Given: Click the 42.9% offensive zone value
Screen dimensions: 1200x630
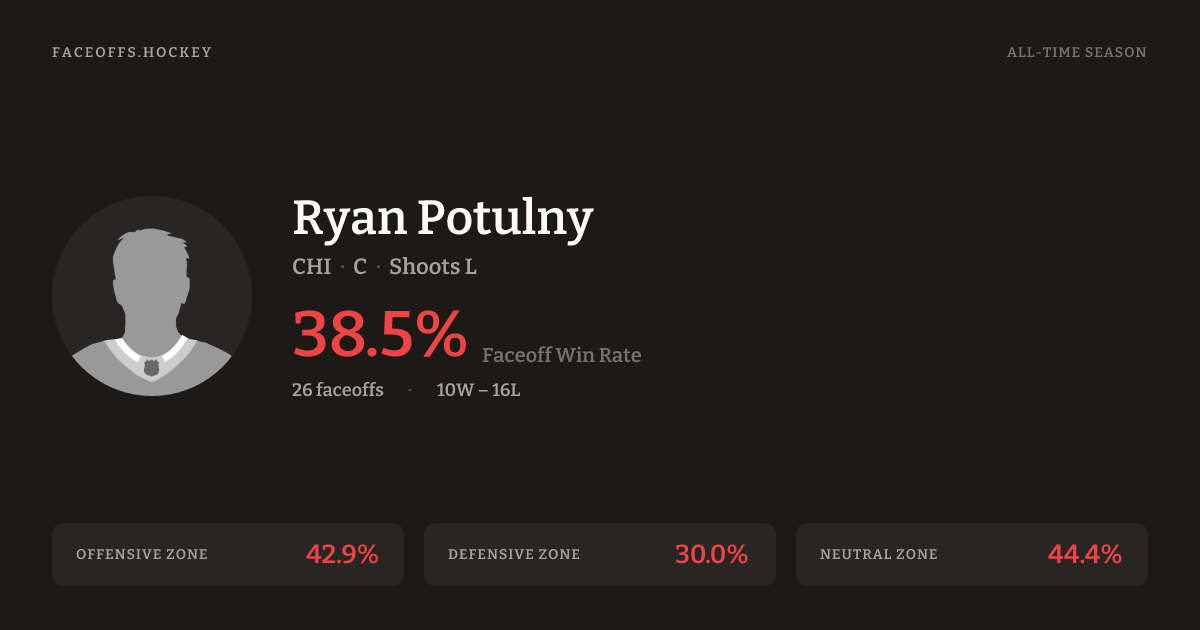Looking at the screenshot, I should point(342,554).
